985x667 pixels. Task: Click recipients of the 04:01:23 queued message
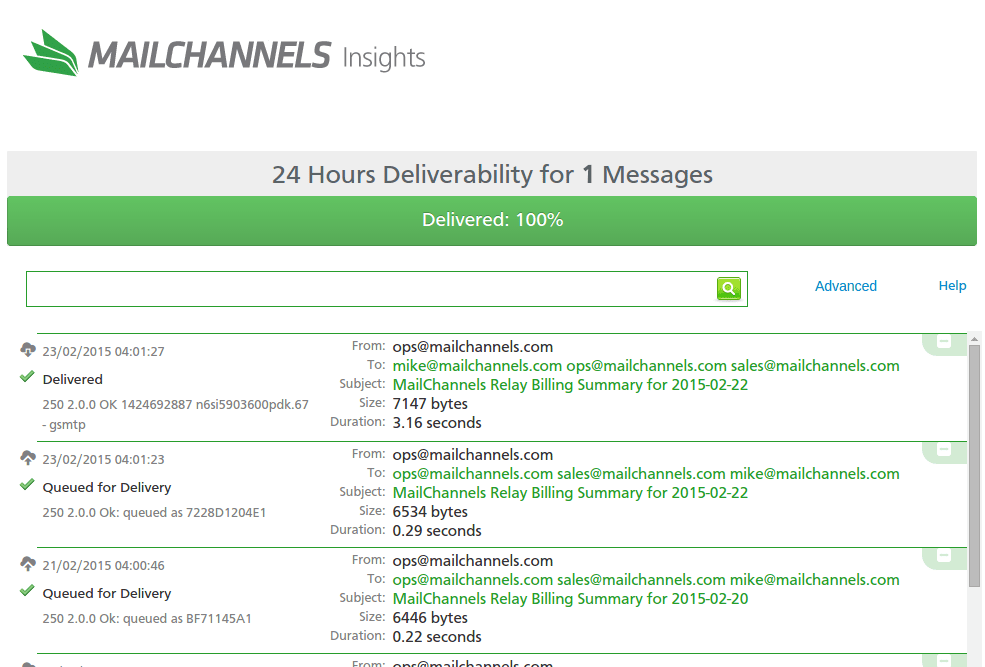[646, 474]
